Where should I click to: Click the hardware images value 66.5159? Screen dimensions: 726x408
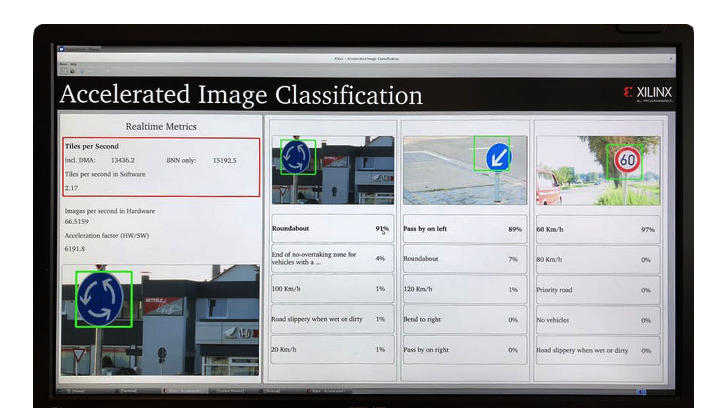[76, 221]
